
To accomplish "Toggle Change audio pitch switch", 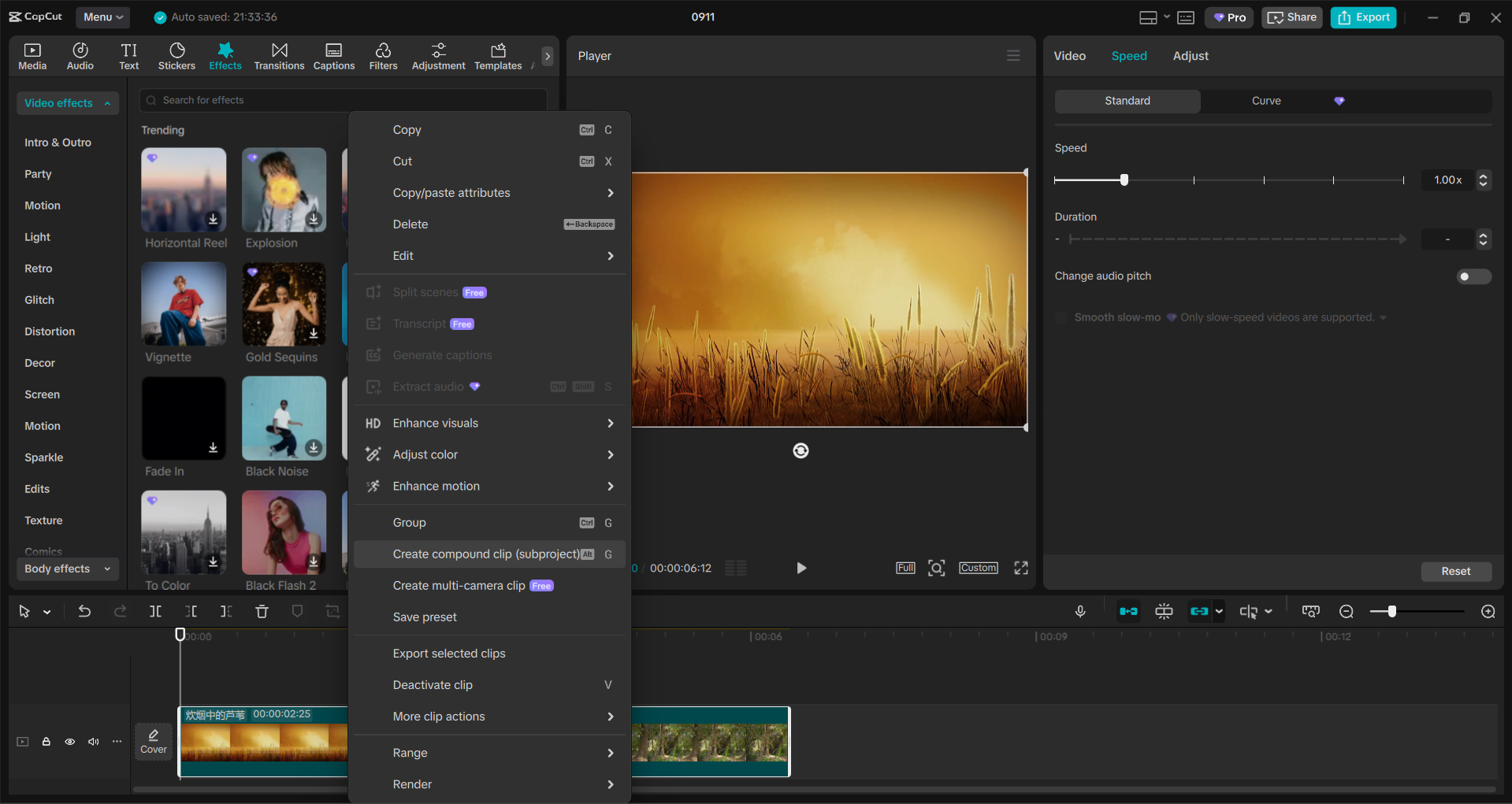I will click(1473, 276).
